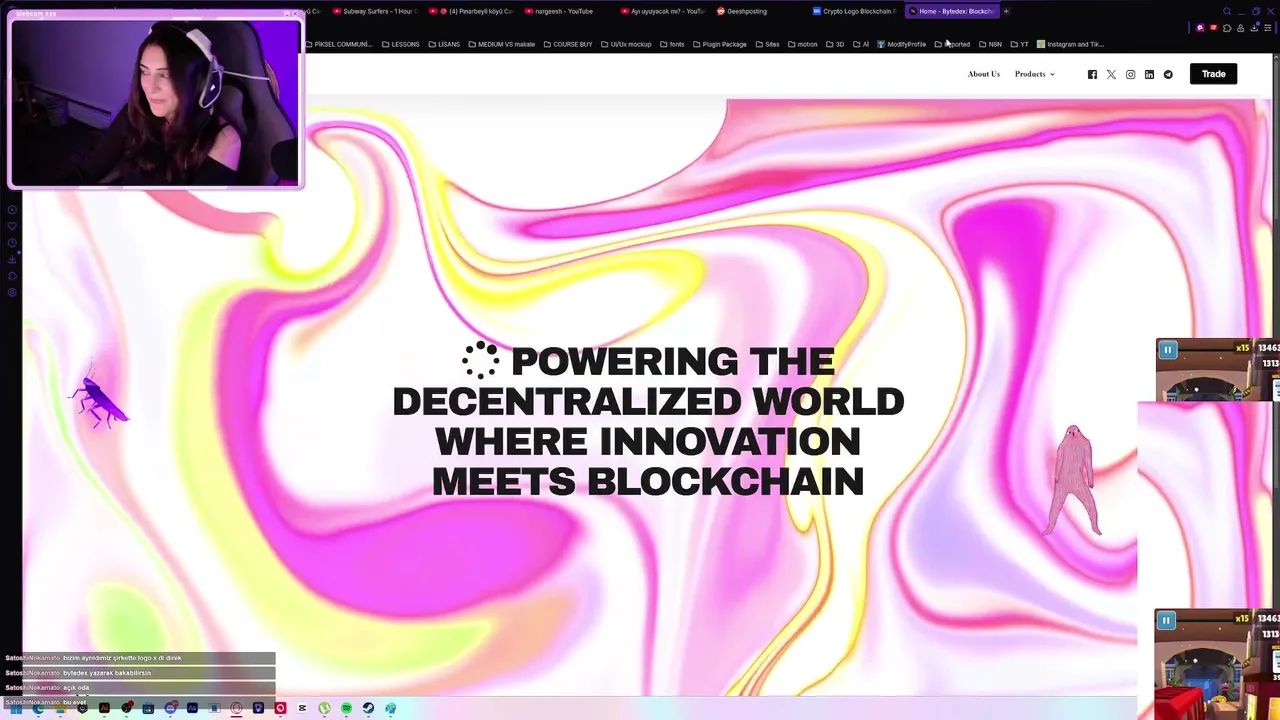
Task: Click the tab search magnifier icon
Action: (x=1227, y=11)
